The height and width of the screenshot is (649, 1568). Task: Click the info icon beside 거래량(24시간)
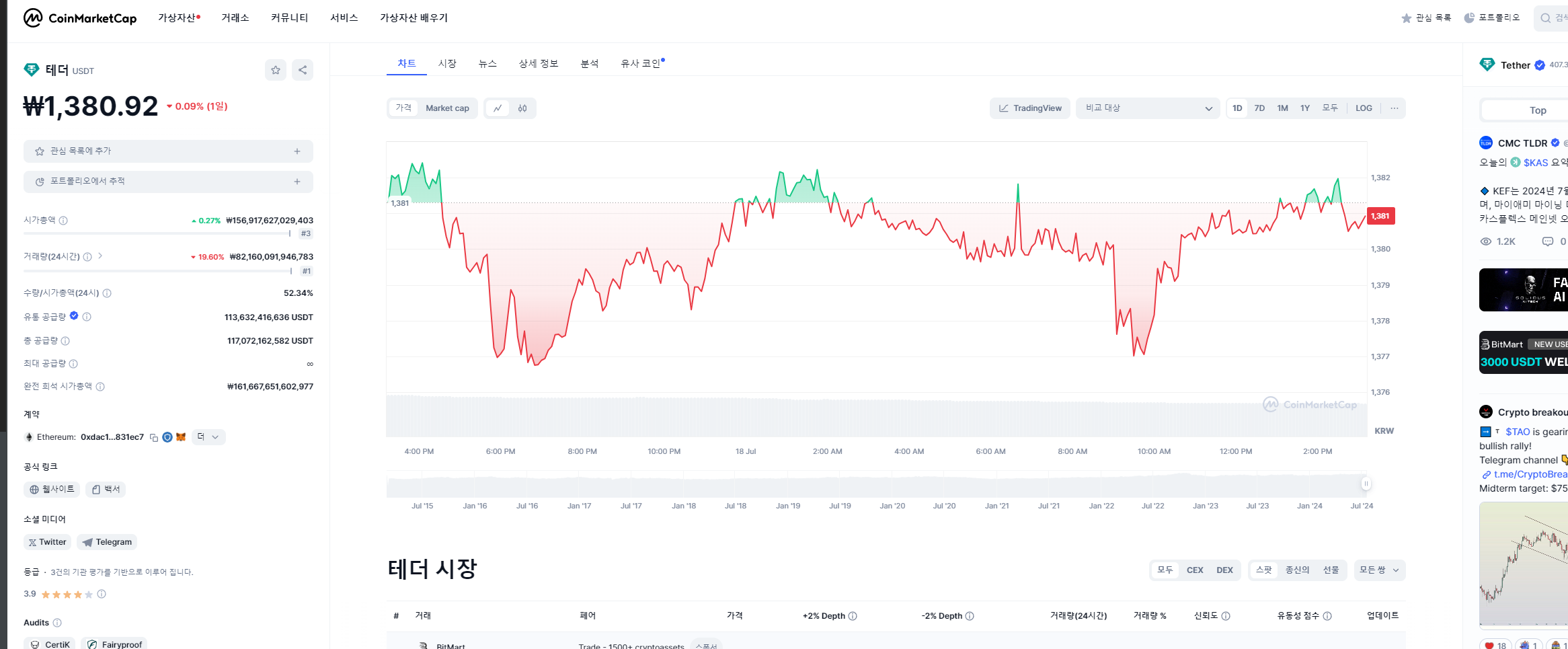point(87,257)
